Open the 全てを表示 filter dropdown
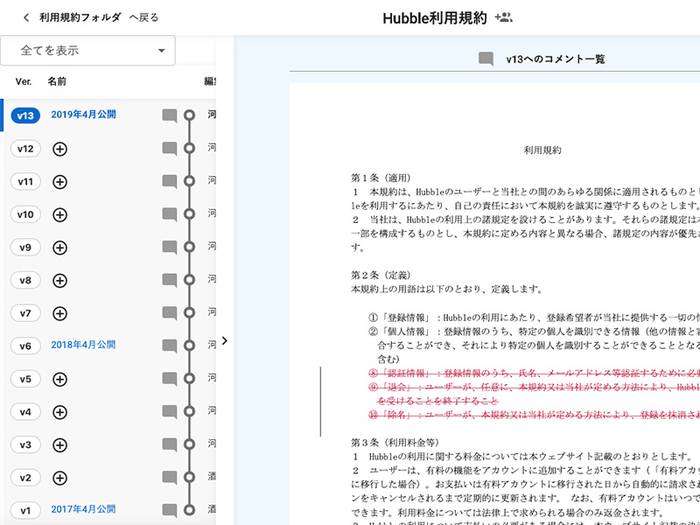Screen dimensions: 700x525 pos(88,50)
